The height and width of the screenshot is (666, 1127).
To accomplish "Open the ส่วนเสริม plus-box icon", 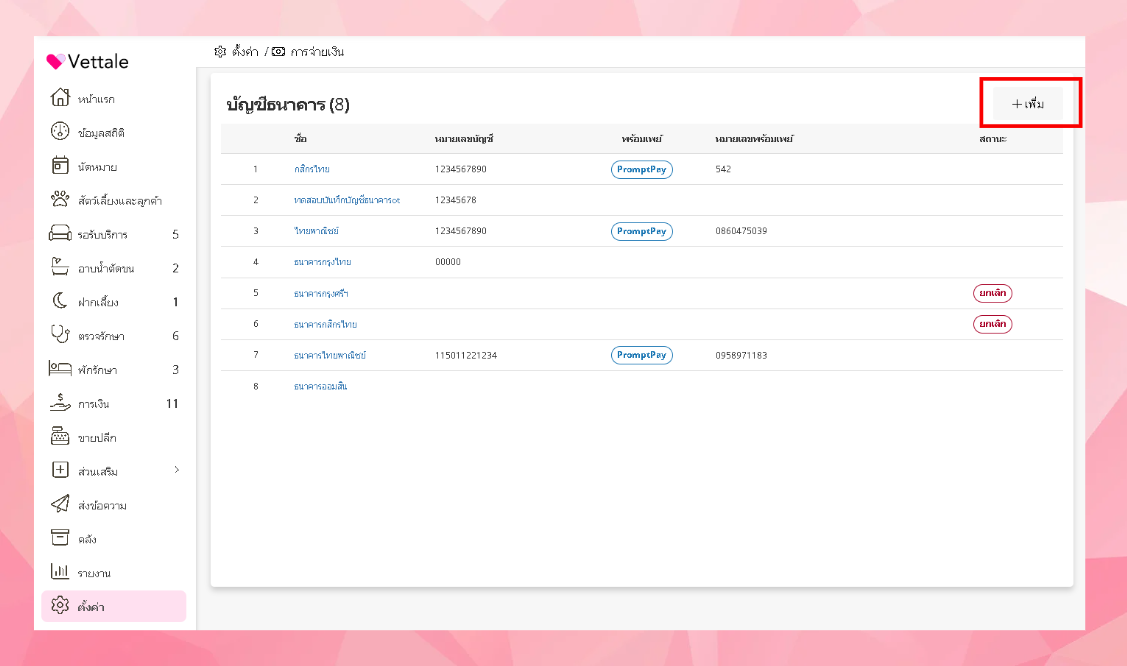I will click(x=60, y=470).
